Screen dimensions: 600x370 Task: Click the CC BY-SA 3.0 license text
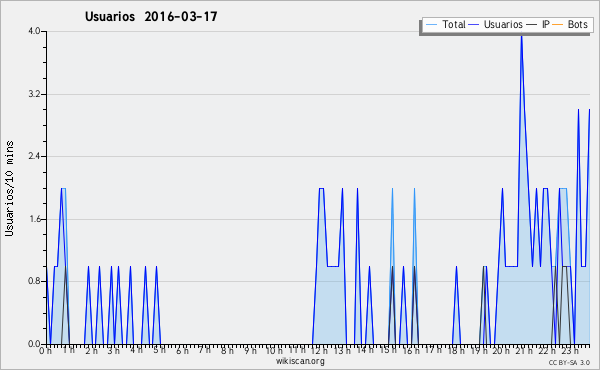569,362
